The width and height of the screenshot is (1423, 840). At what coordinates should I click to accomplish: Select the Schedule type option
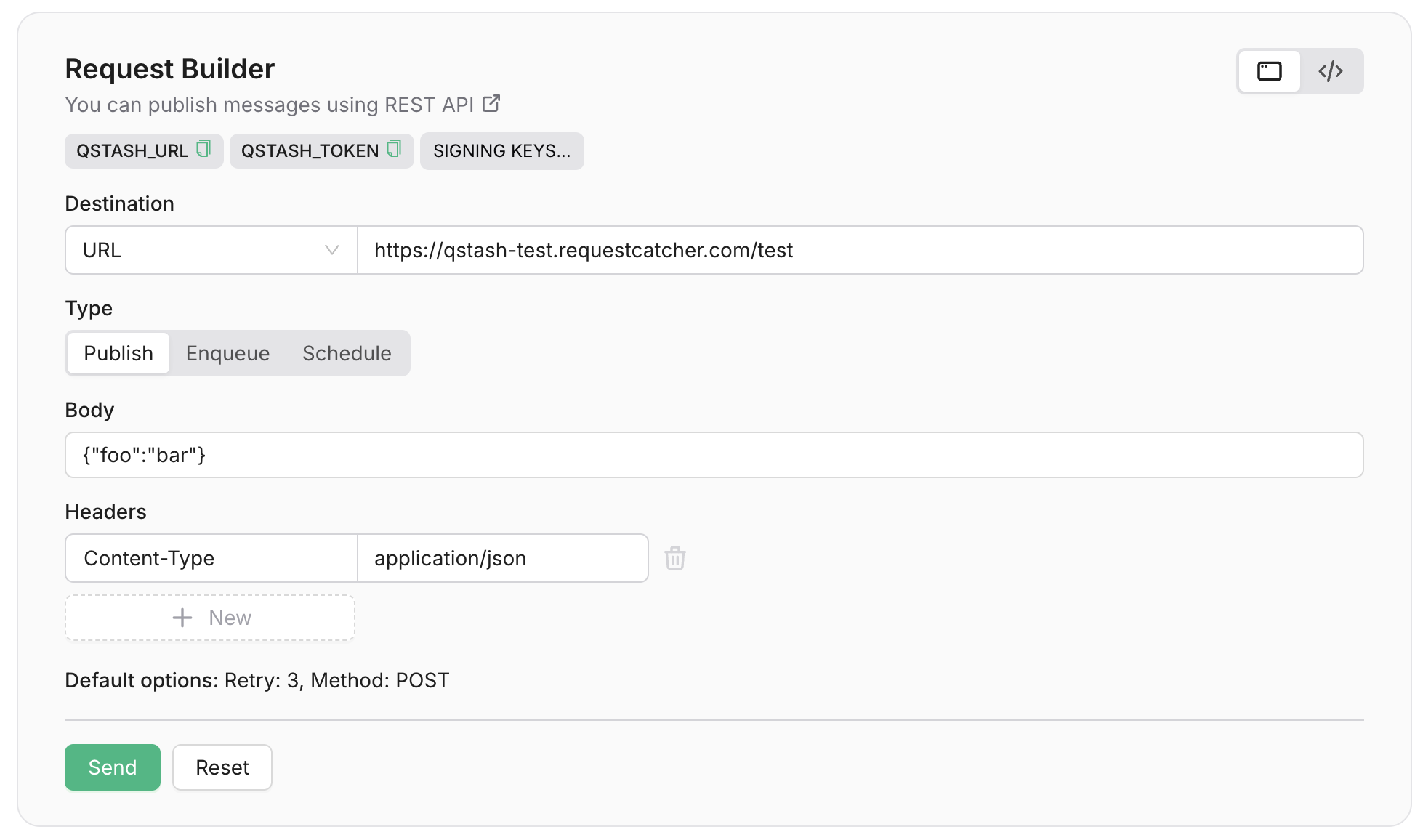click(347, 353)
